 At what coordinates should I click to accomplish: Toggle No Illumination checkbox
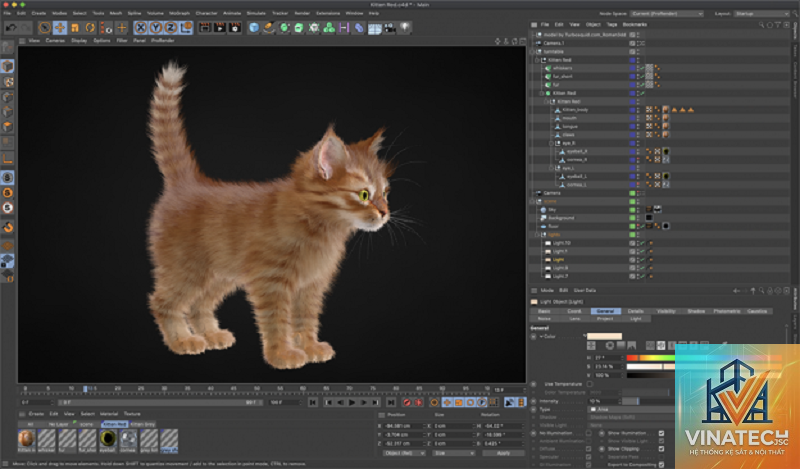coord(589,433)
